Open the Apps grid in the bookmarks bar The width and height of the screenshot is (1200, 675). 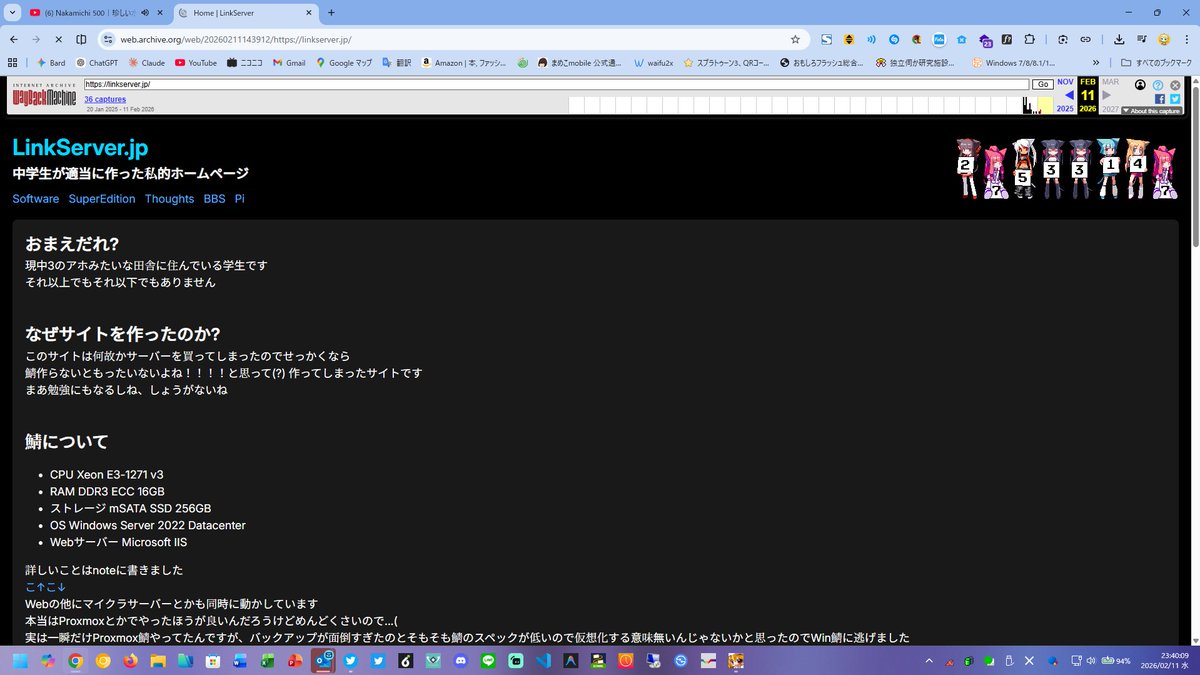tap(13, 62)
